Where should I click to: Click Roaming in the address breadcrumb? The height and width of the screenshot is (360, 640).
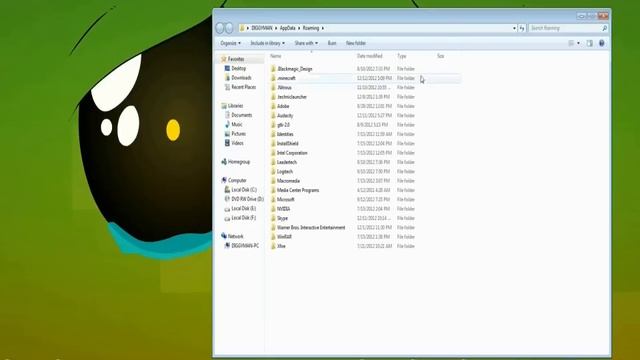click(311, 28)
